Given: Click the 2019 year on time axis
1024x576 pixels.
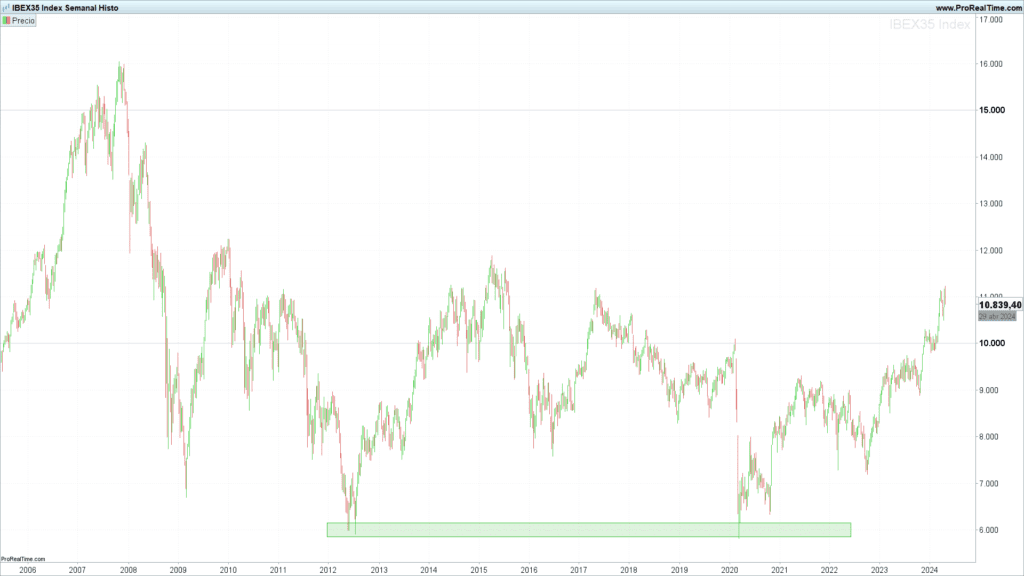Looking at the screenshot, I should point(679,570).
